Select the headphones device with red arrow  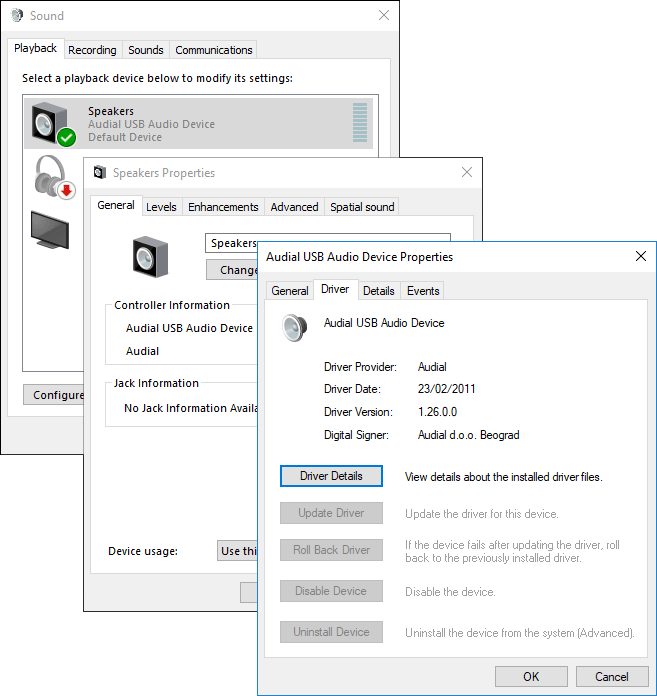[x=54, y=177]
